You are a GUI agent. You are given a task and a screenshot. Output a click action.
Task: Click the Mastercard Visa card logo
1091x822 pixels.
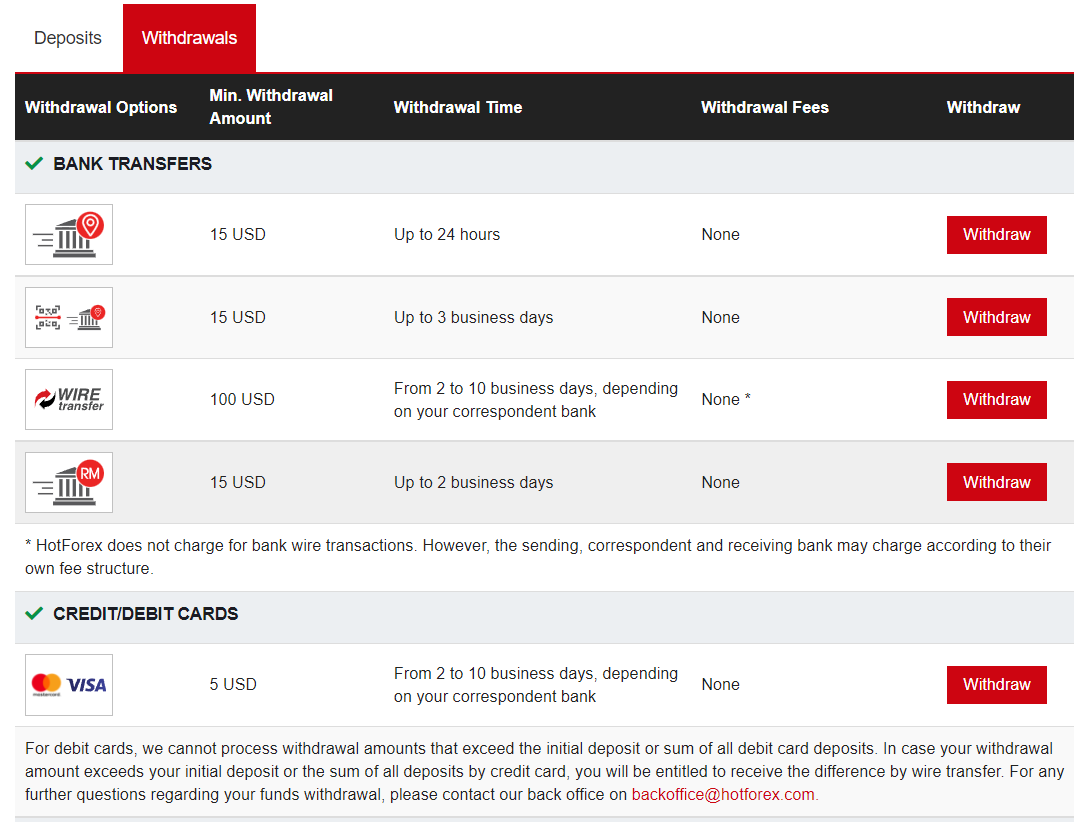(x=69, y=685)
